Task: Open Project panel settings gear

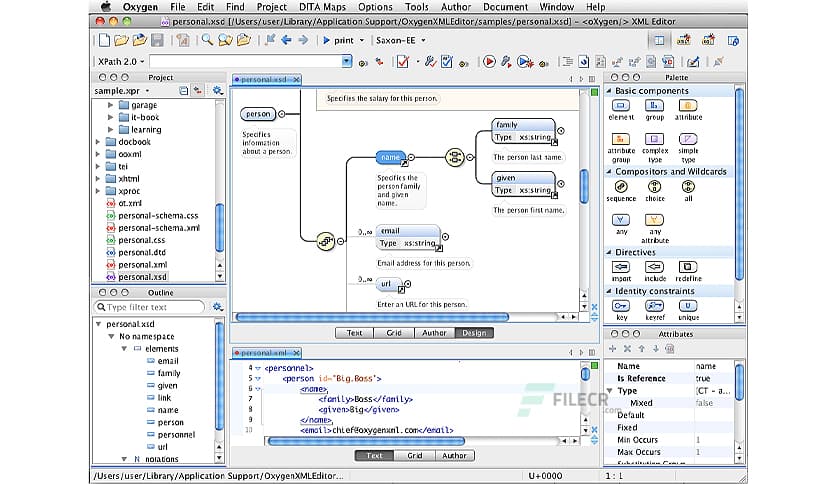Action: click(218, 91)
